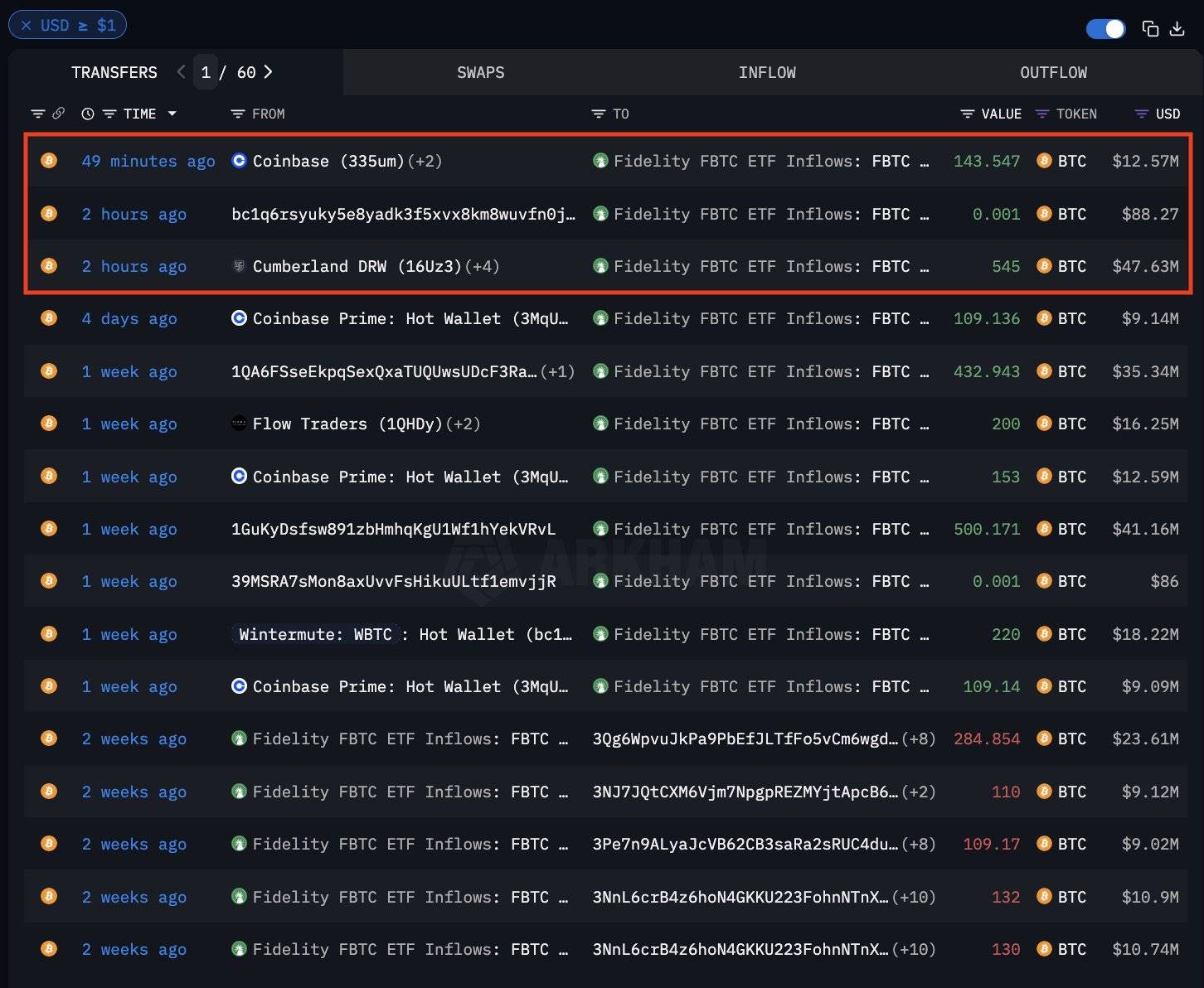Switch to the SWAPS tab
This screenshot has height=988, width=1204.
[x=480, y=72]
